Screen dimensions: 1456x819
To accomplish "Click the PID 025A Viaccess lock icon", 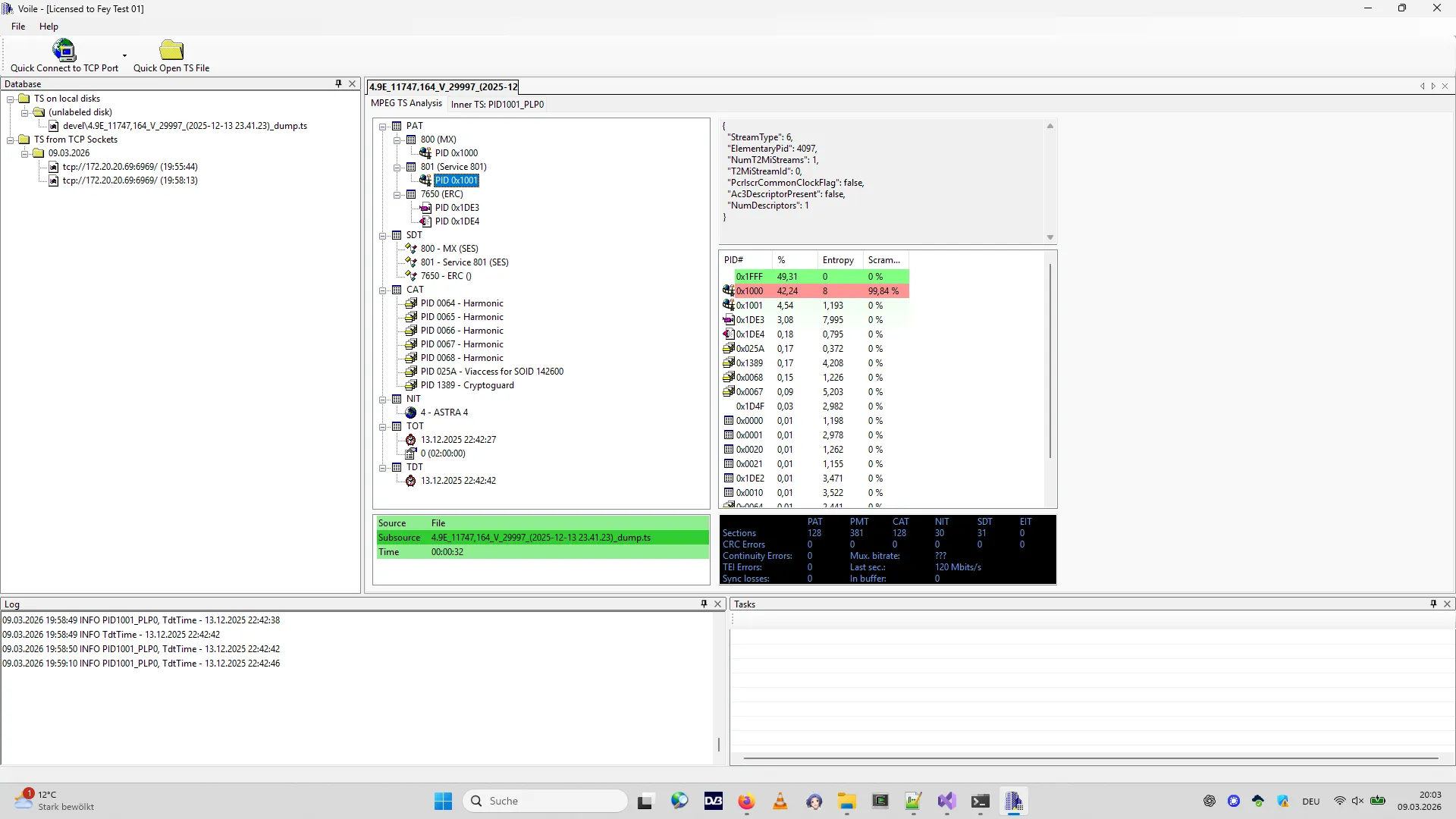I will [411, 372].
